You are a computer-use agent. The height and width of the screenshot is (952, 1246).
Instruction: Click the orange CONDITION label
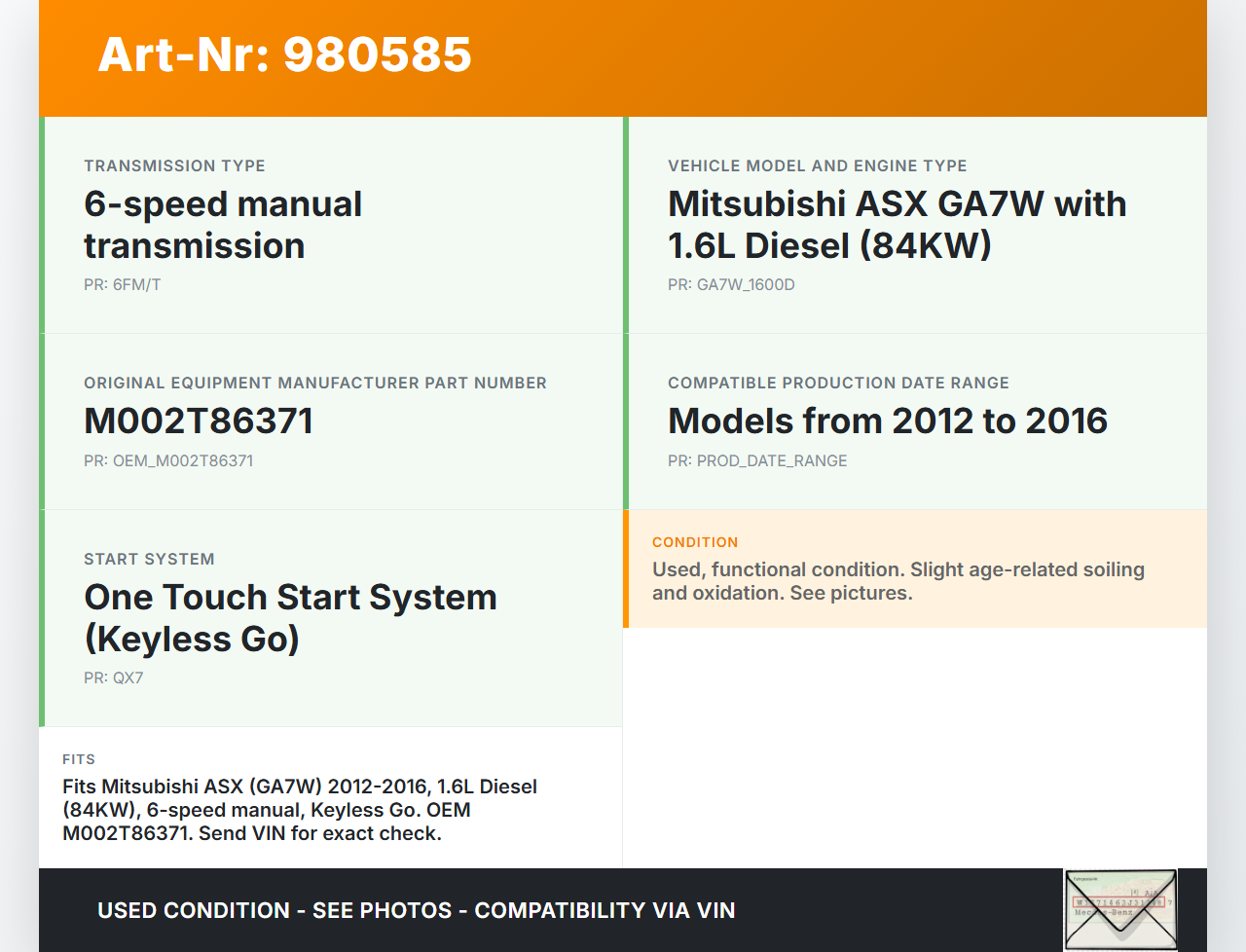pyautogui.click(x=695, y=542)
